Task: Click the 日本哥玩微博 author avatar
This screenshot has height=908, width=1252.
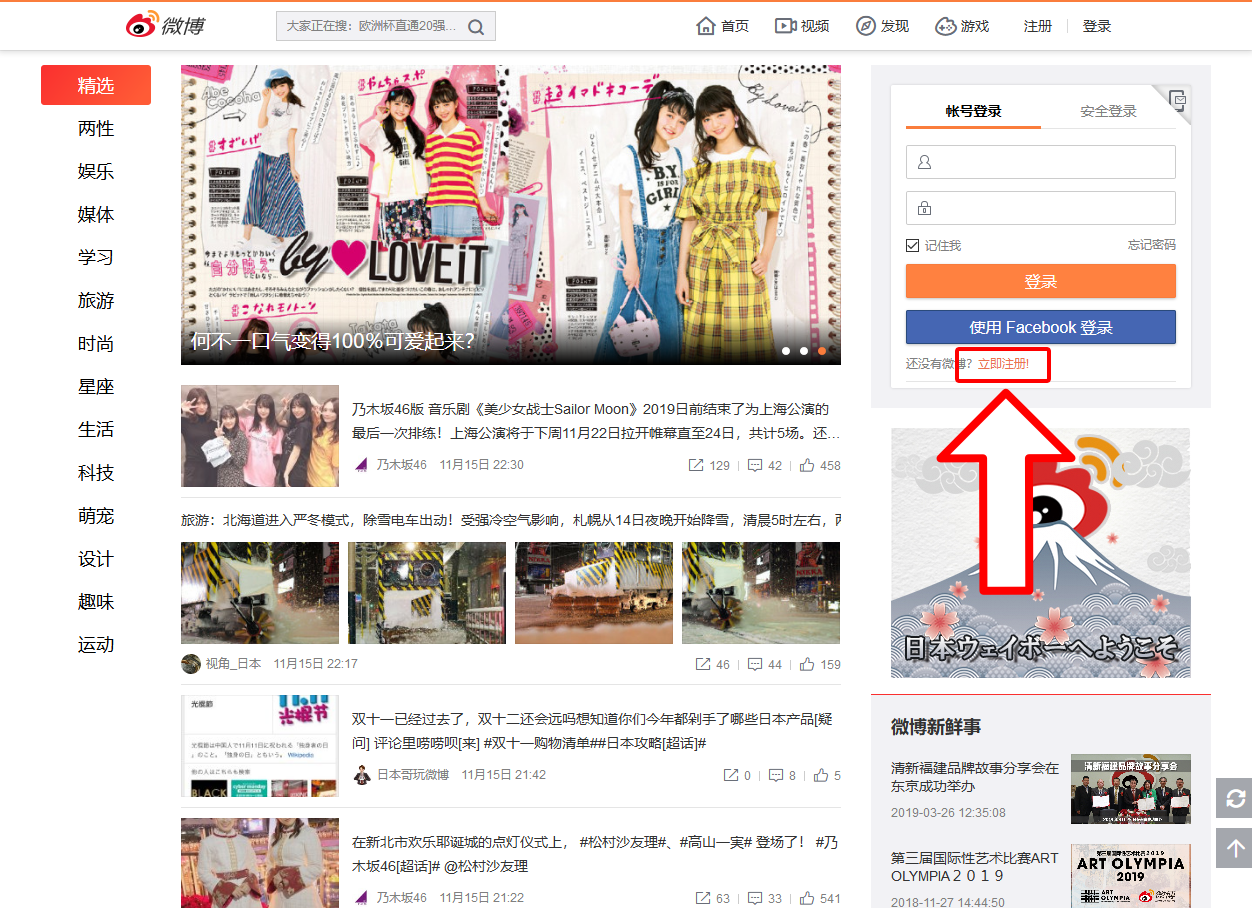Action: pyautogui.click(x=362, y=775)
